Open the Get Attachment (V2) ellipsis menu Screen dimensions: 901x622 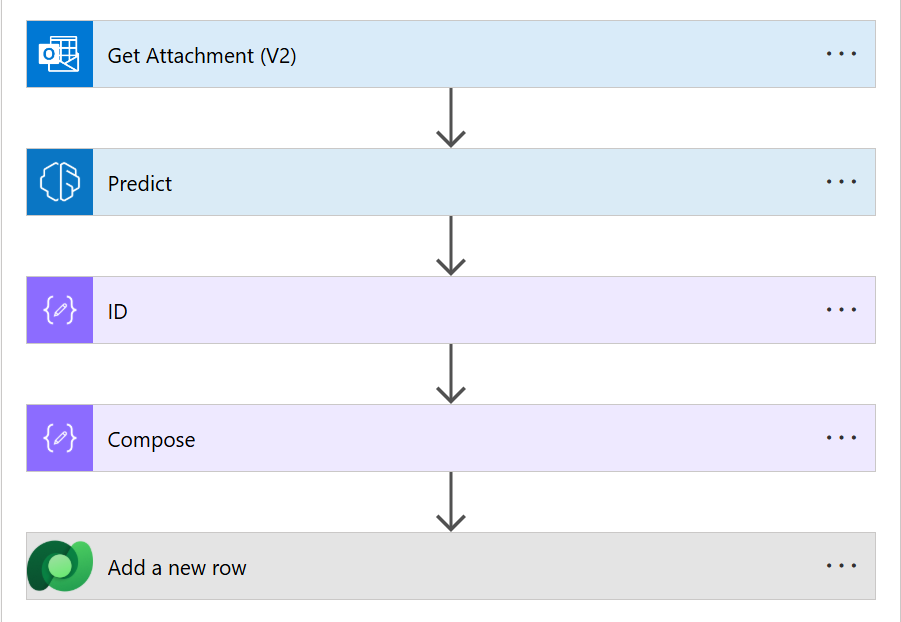pyautogui.click(x=841, y=54)
